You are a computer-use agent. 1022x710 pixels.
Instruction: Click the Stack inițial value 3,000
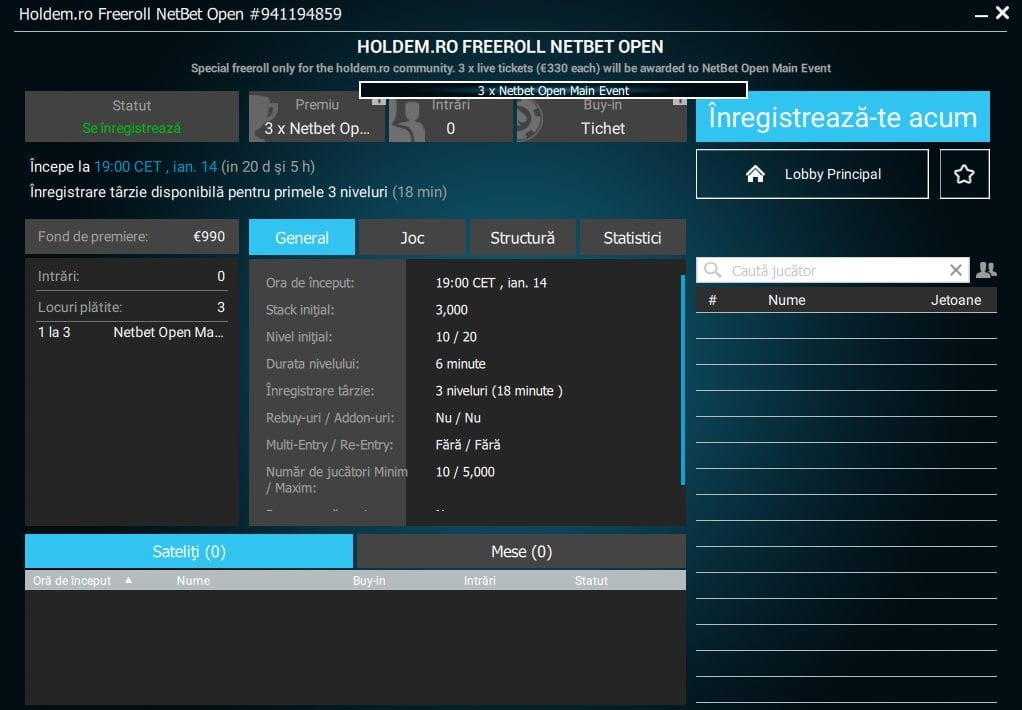tap(452, 310)
